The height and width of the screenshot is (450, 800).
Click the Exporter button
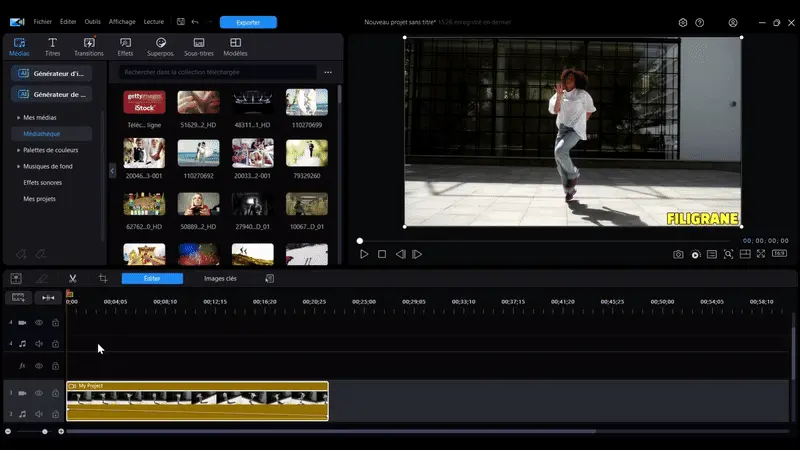click(x=248, y=22)
